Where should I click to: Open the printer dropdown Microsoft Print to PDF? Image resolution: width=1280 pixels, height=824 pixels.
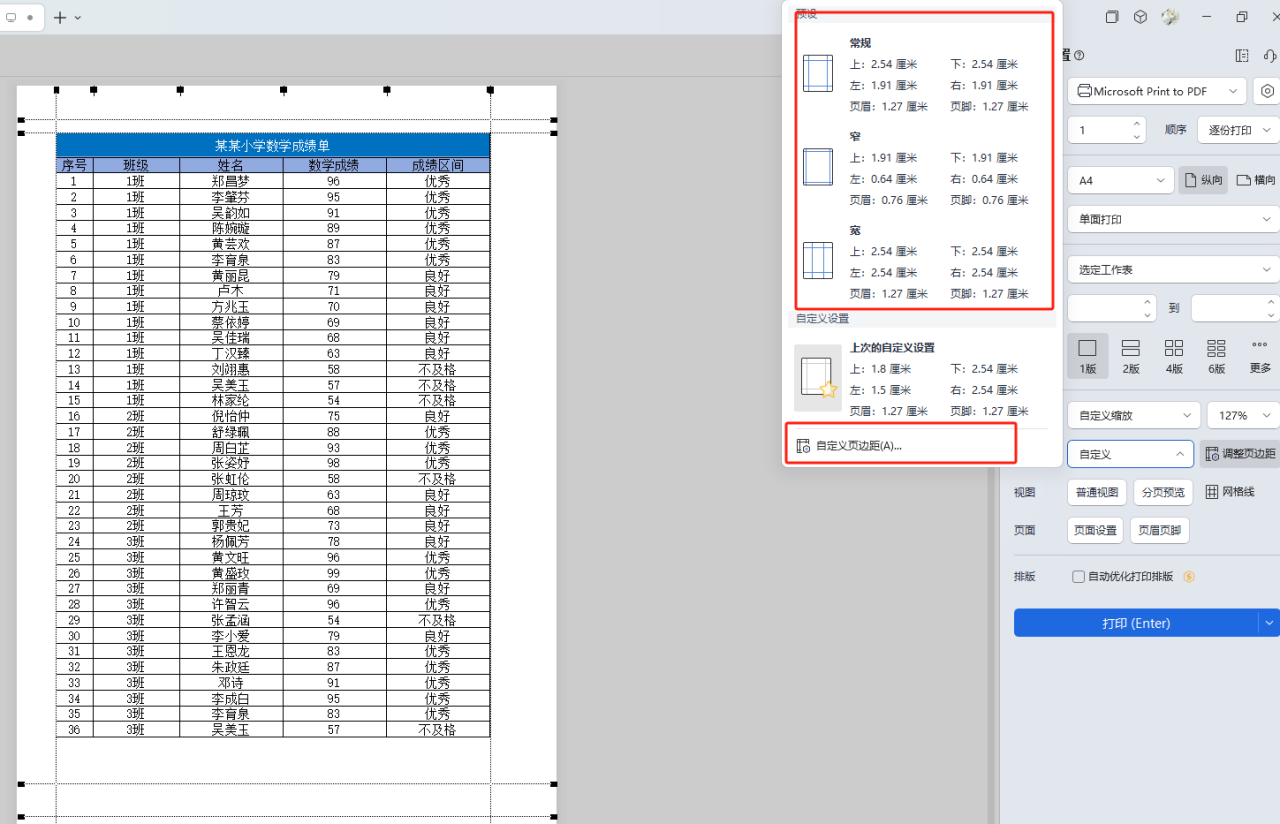1157,91
